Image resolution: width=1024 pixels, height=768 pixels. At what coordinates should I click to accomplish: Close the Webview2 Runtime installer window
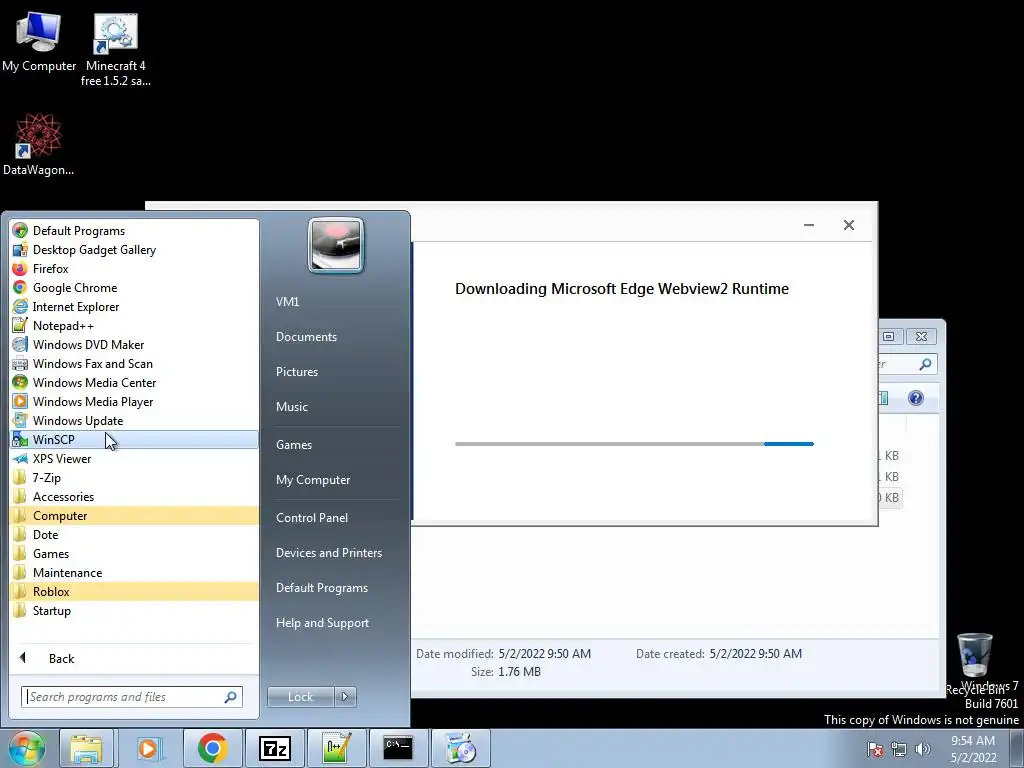coord(848,225)
